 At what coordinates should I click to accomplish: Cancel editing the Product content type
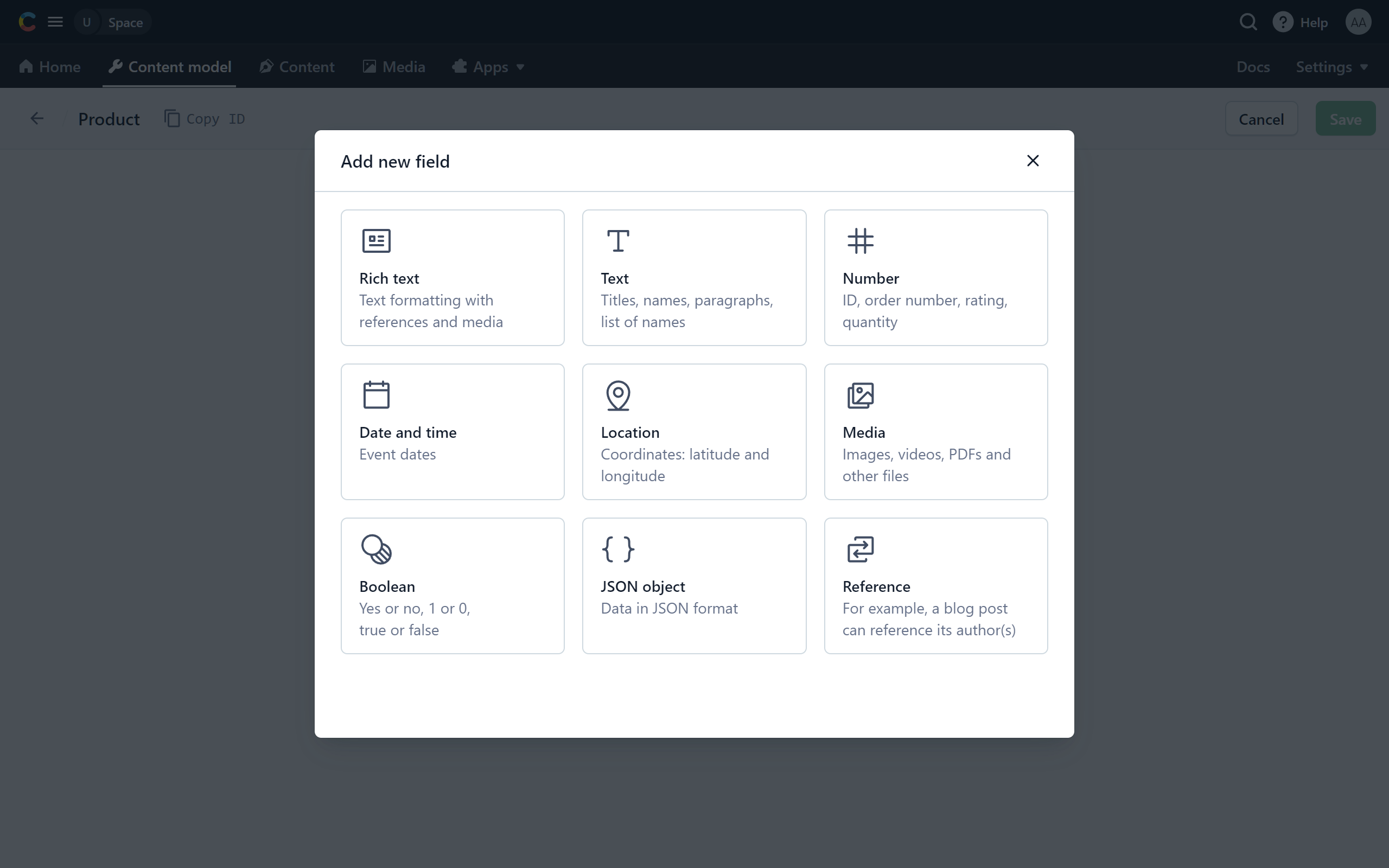point(1260,118)
